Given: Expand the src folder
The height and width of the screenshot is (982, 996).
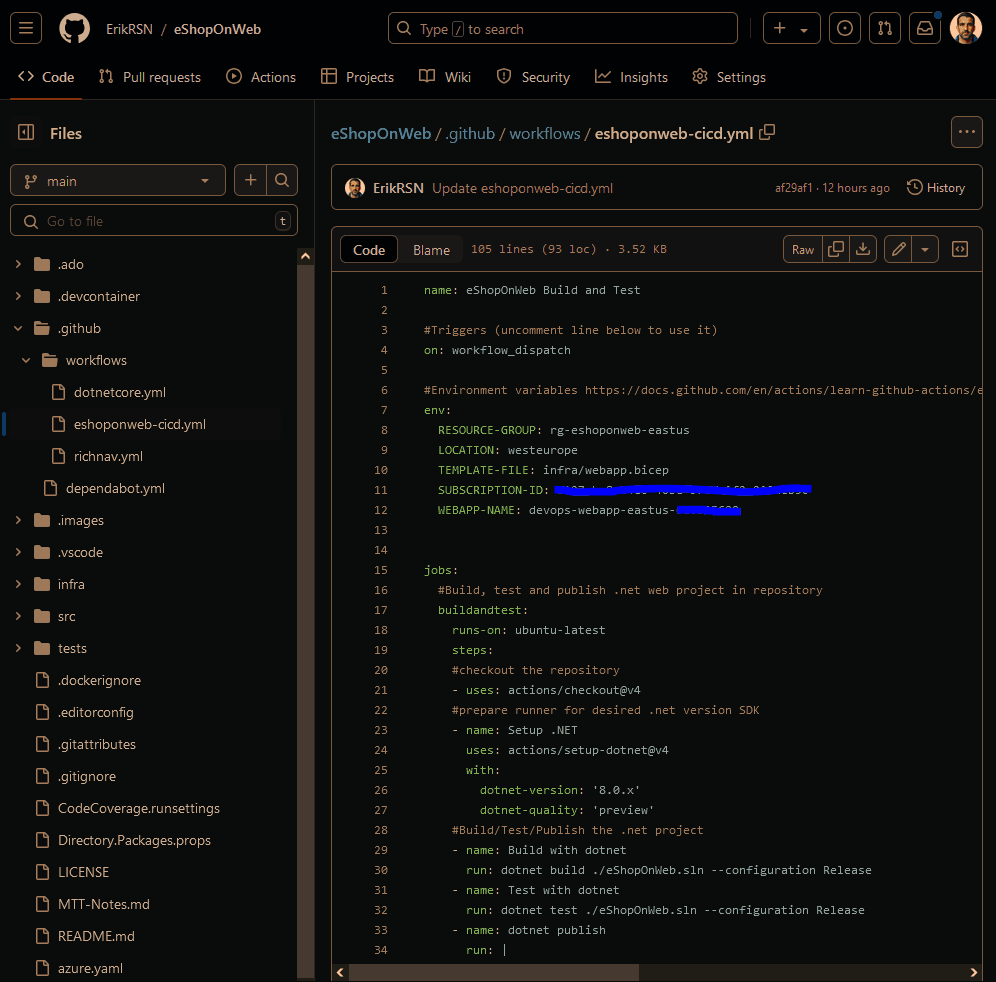Looking at the screenshot, I should pos(18,616).
